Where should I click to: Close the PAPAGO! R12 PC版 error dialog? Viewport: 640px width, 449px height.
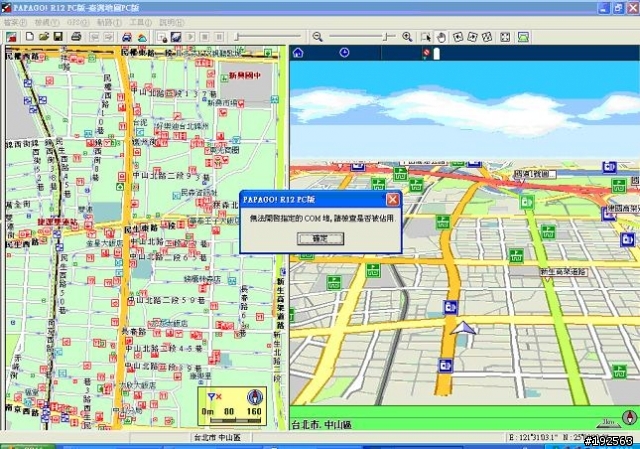point(393,199)
